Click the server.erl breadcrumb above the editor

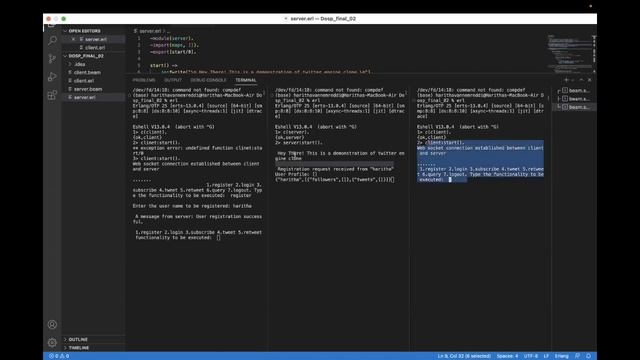[x=150, y=31]
